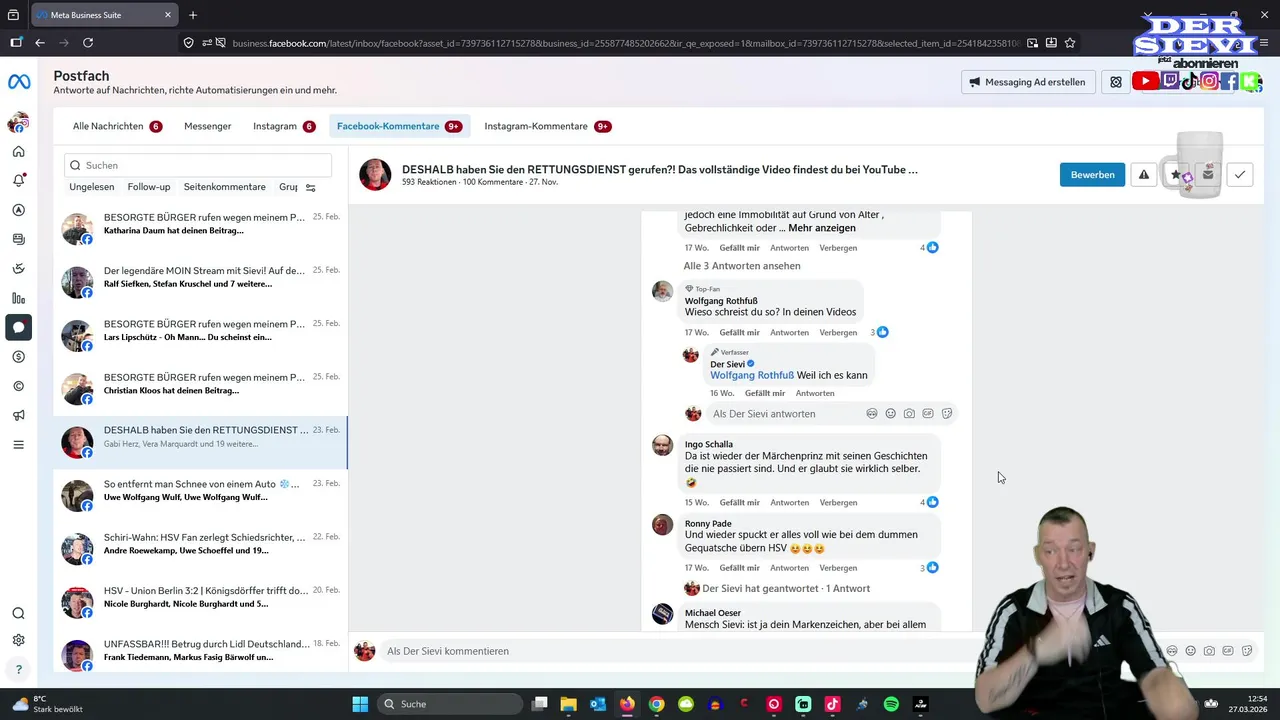Click the Meta logo
This screenshot has width=1280, height=720.
(x=19, y=82)
